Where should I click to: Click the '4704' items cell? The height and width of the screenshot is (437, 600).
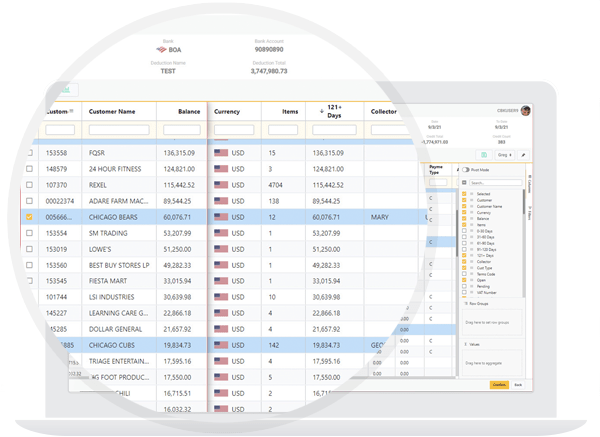tap(276, 185)
